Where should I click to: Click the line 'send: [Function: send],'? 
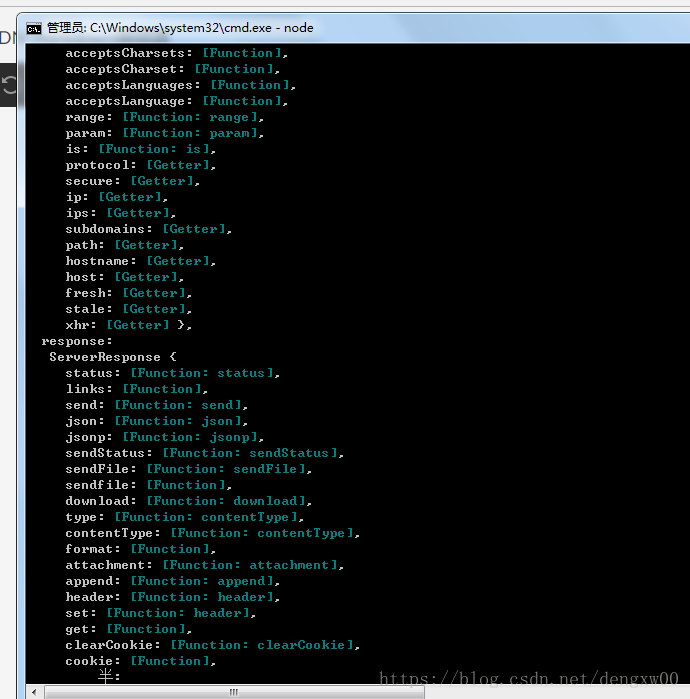pos(156,405)
